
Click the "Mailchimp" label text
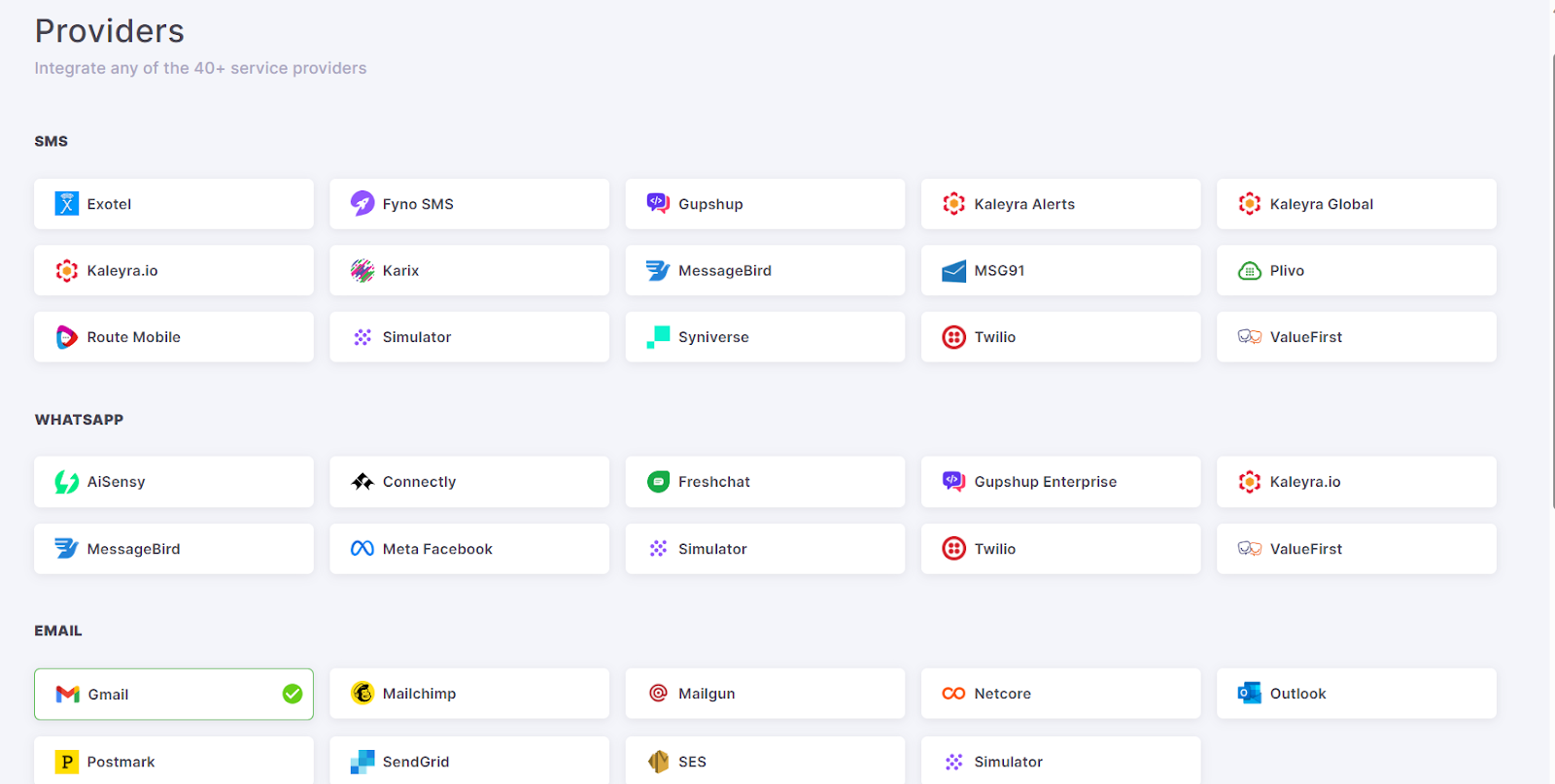(419, 694)
